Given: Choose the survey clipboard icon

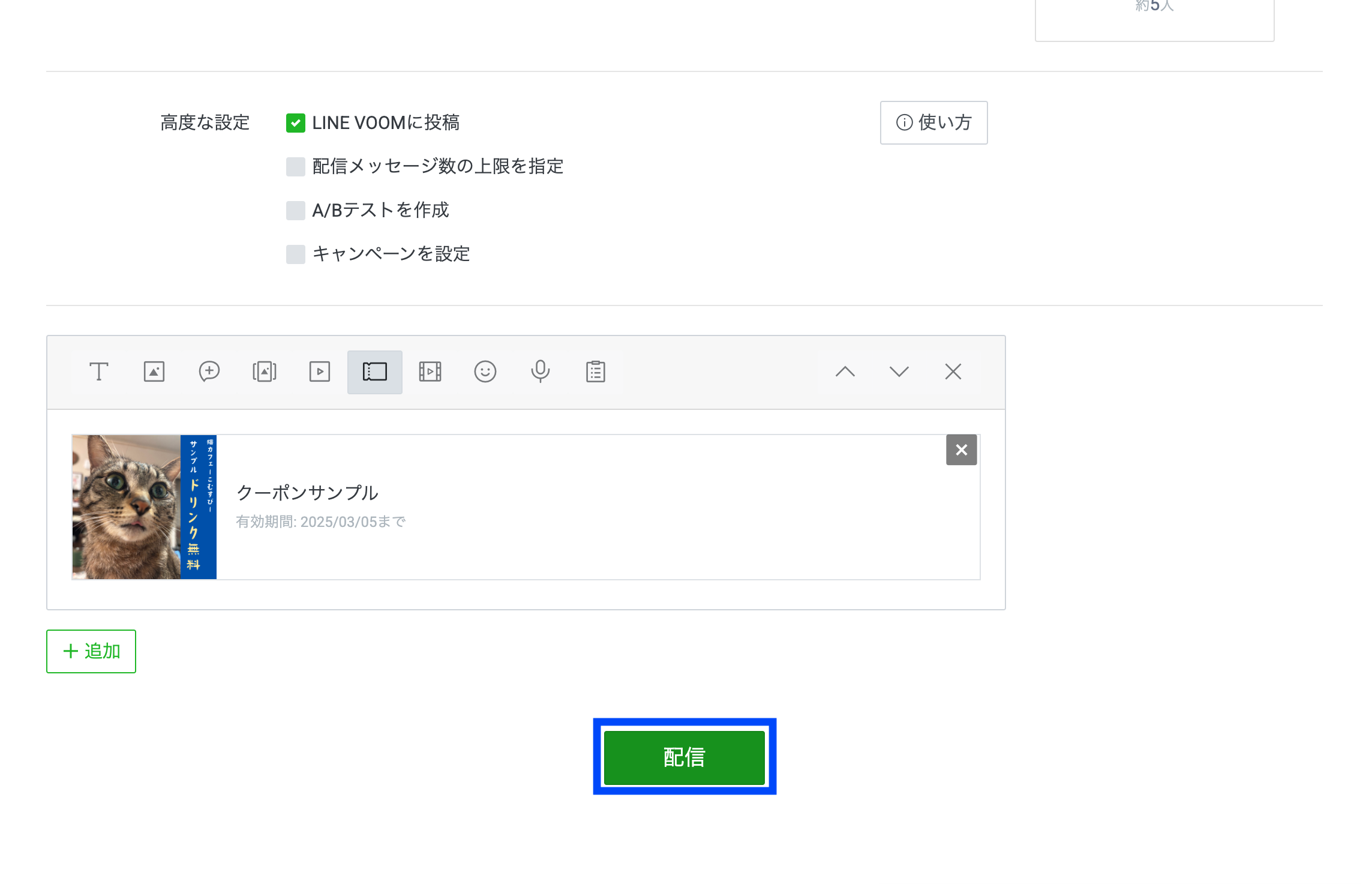Looking at the screenshot, I should pos(596,371).
